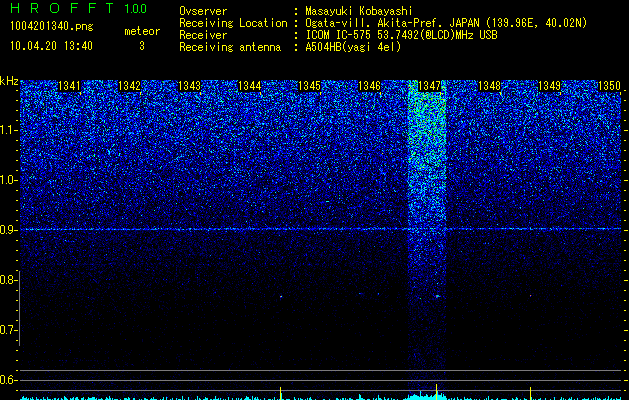The image size is (629, 400).
Task: Click the 0.6 kHz axis label
Action: (x=7, y=380)
